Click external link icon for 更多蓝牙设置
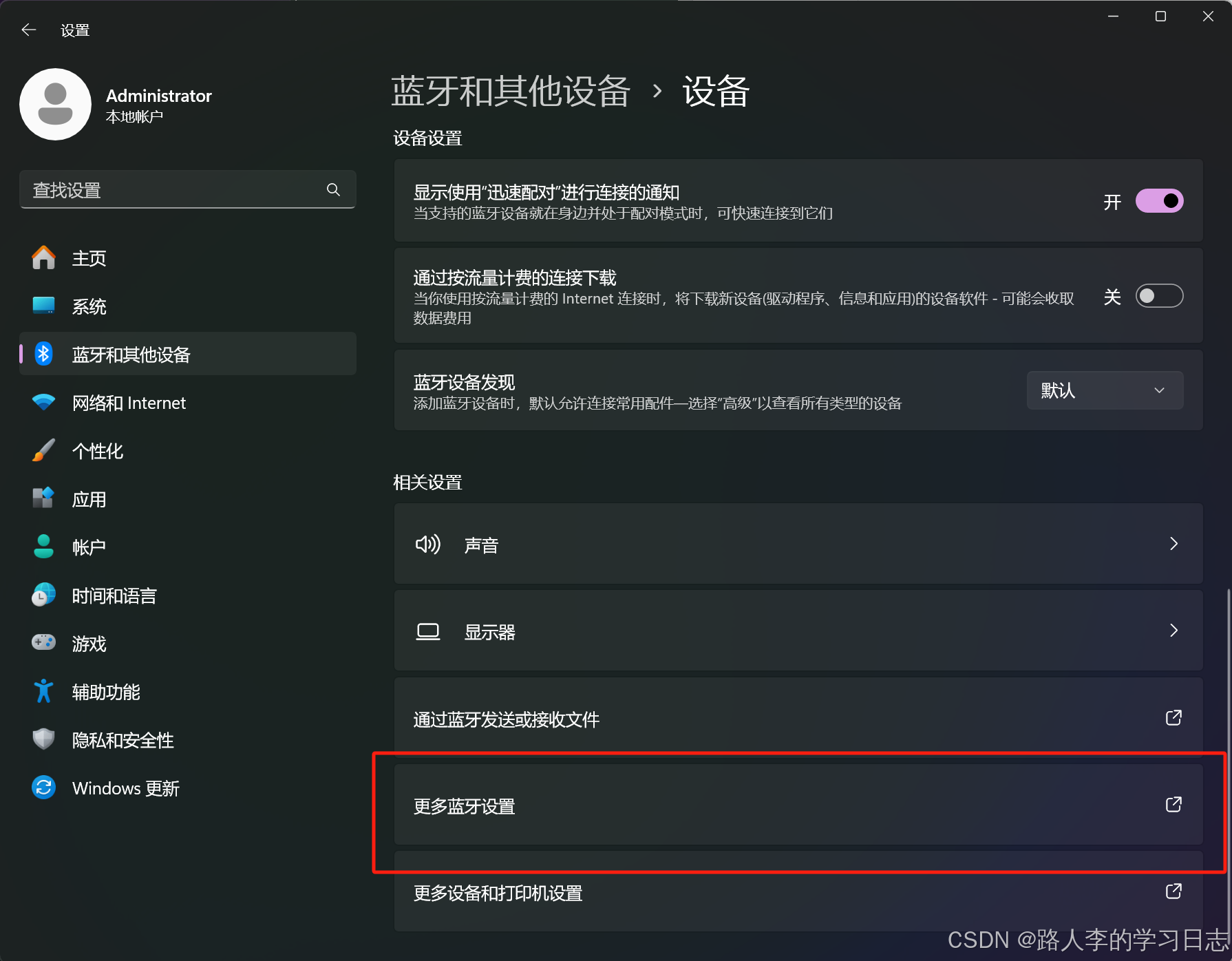1232x961 pixels. (1173, 805)
